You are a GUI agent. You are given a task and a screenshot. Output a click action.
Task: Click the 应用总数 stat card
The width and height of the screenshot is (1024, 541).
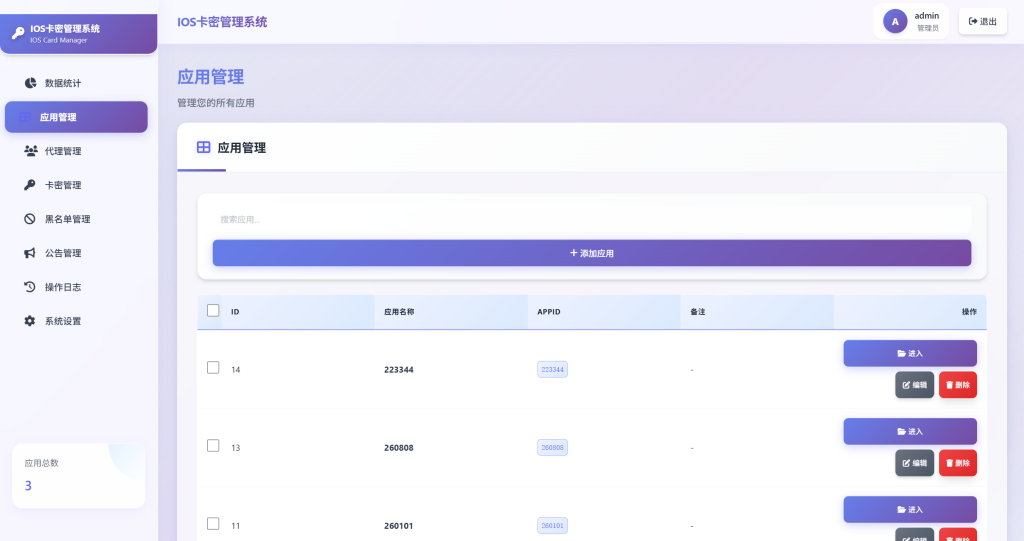[78, 475]
